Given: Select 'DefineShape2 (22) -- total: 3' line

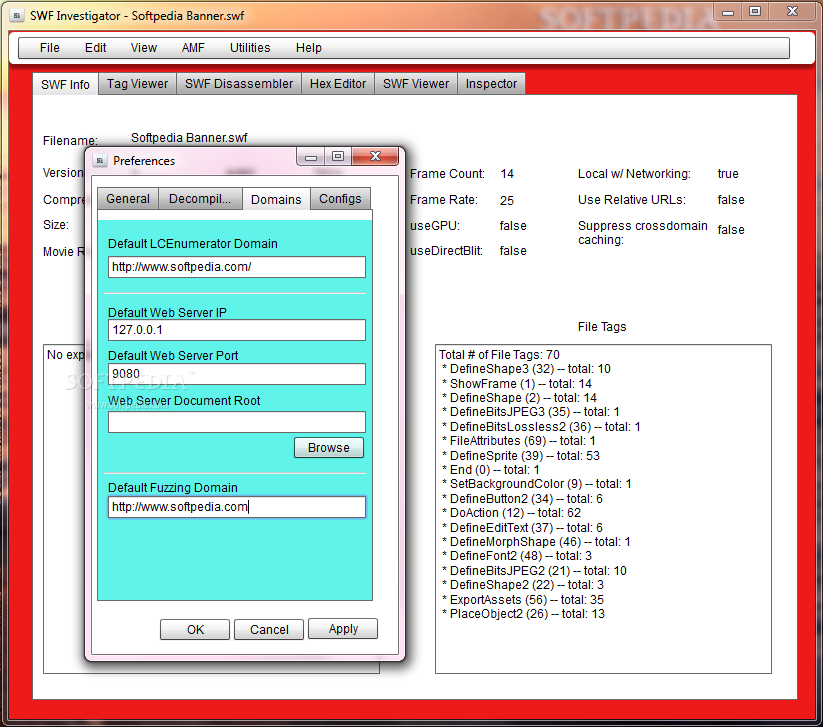Looking at the screenshot, I should [523, 585].
